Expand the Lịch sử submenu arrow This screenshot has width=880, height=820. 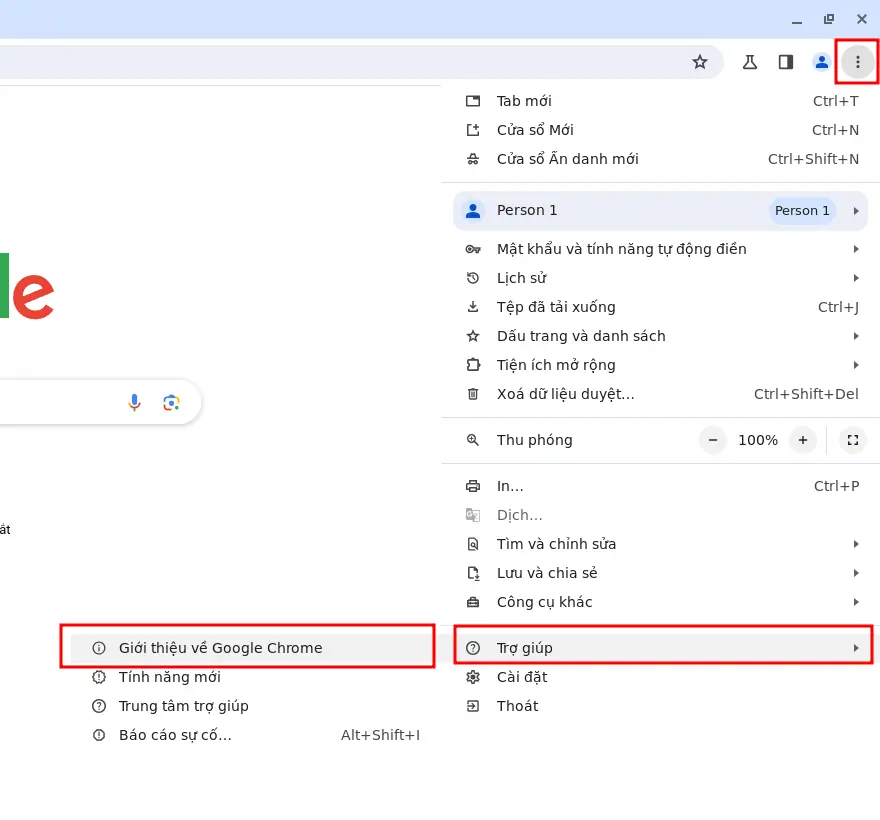pos(856,278)
